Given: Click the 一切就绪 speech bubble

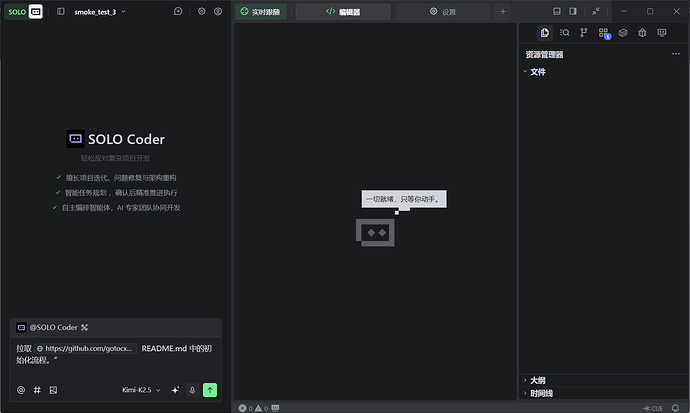Looking at the screenshot, I should [404, 199].
